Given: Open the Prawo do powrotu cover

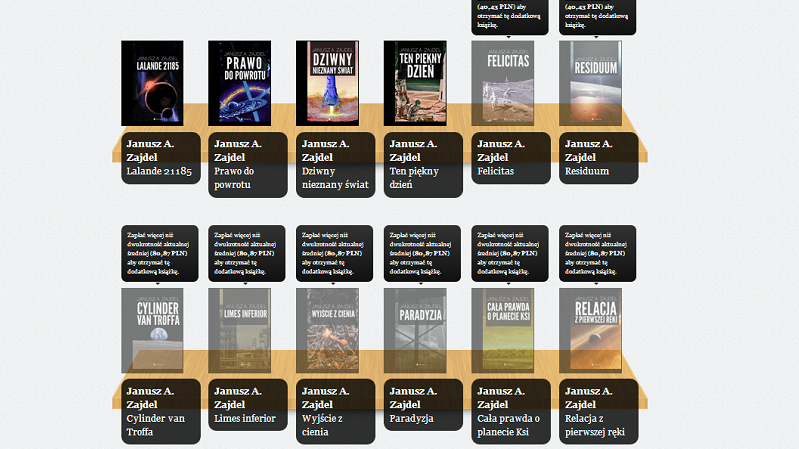Looking at the screenshot, I should point(240,83).
